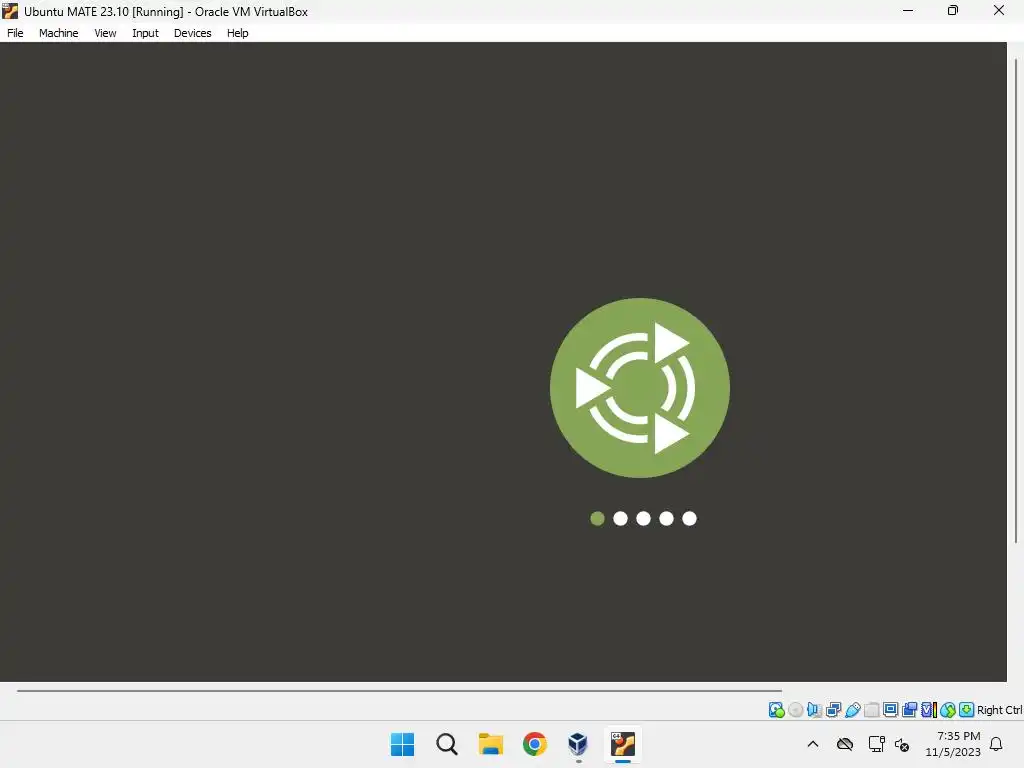
Task: Open VirtualBox Manager from the taskbar
Action: coord(579,744)
